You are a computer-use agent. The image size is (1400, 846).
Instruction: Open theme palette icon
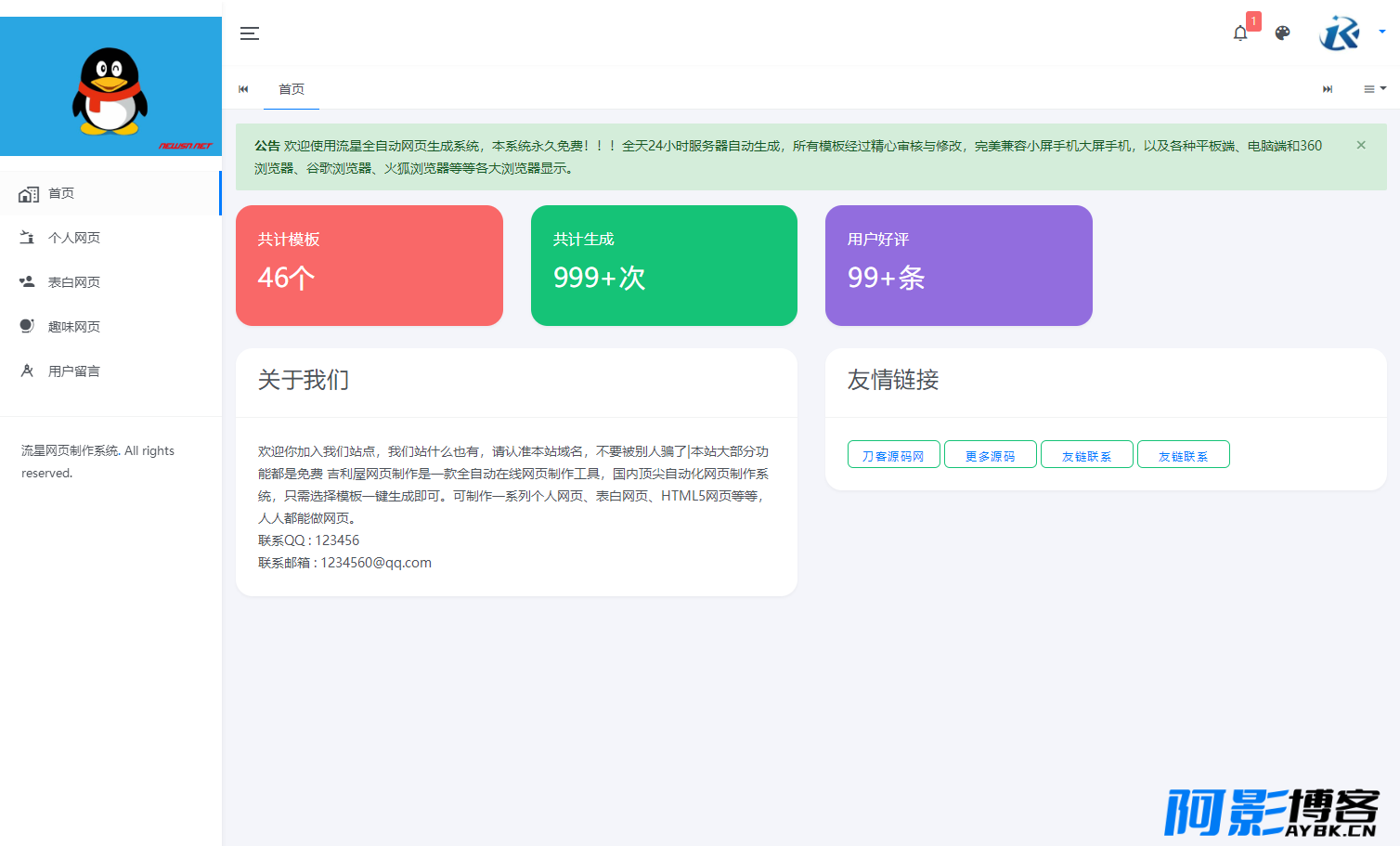pos(1283,33)
